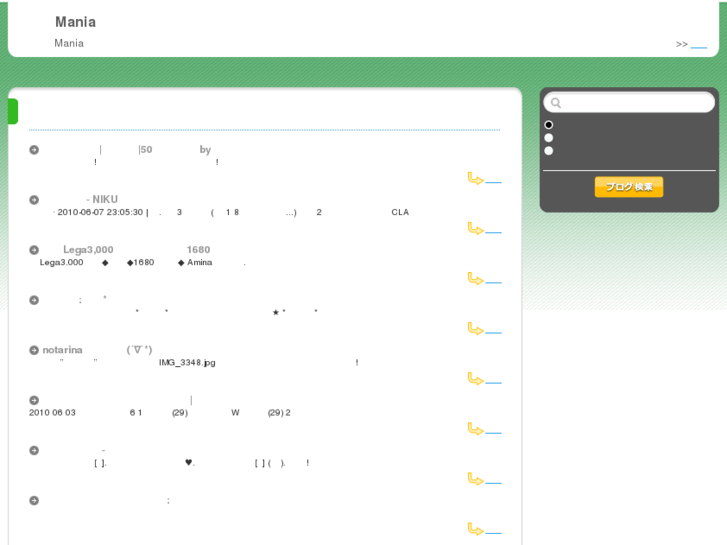Click the yellow arrow icon under notarina entry
Image resolution: width=727 pixels, height=545 pixels.
[x=476, y=378]
